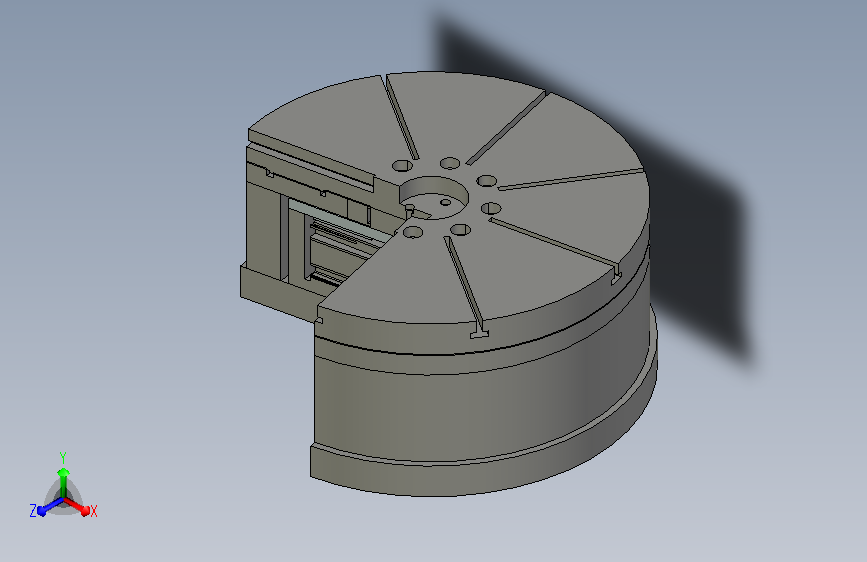867x562 pixels.
Task: Click the blue Z axis of the triad
Action: click(50, 506)
